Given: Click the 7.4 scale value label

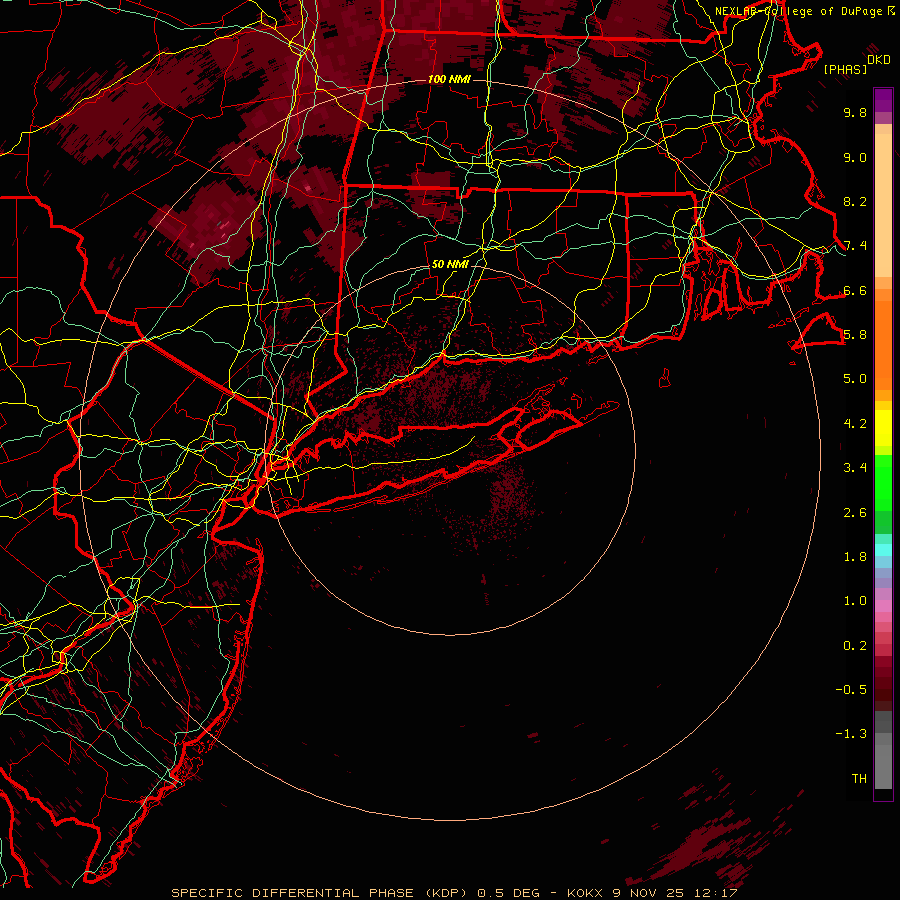Looking at the screenshot, I should (855, 246).
